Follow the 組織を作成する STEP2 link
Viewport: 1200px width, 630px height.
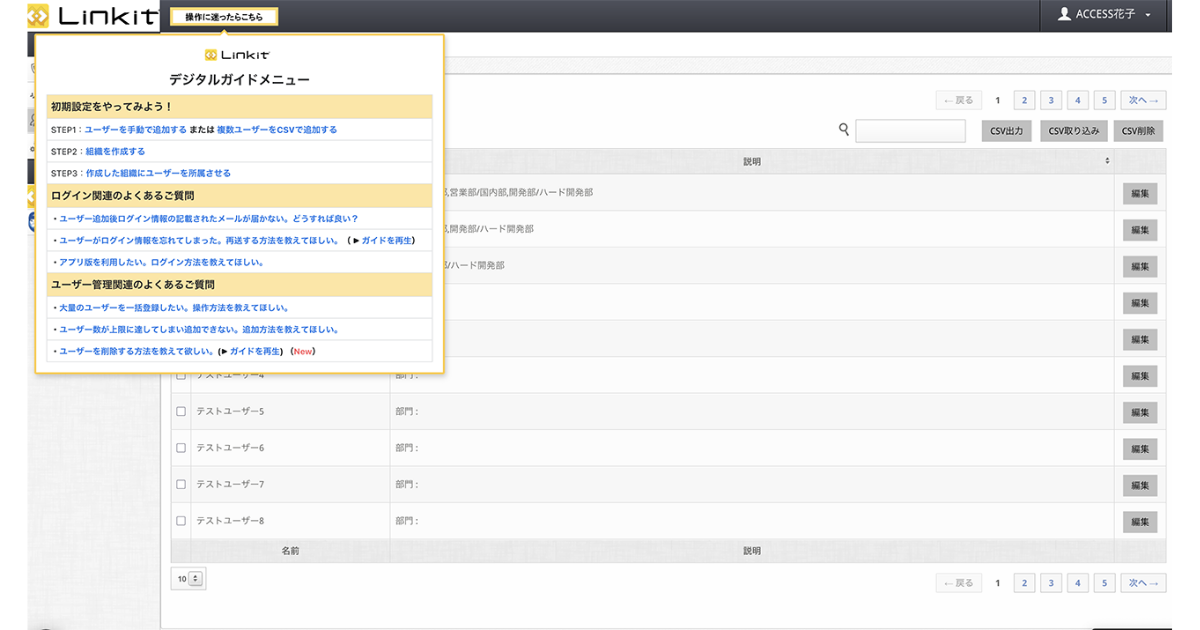[115, 152]
